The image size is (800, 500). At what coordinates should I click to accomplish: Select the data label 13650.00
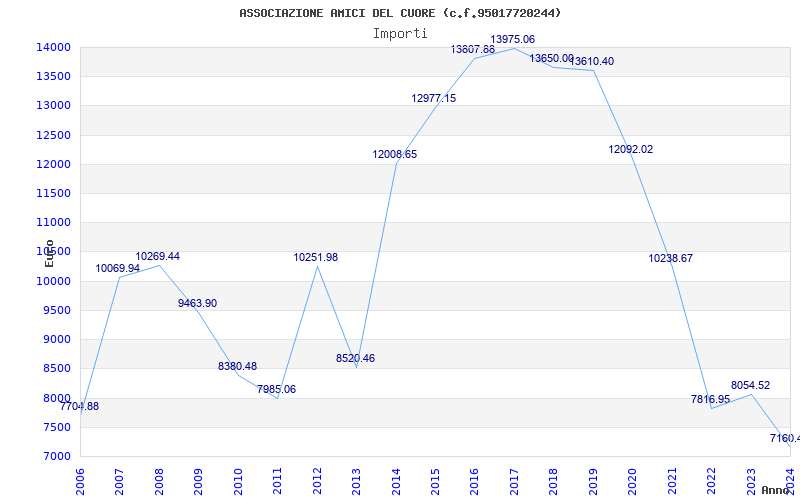pyautogui.click(x=552, y=59)
